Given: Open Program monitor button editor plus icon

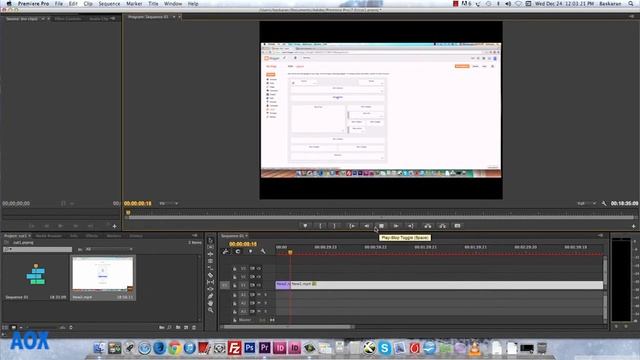Looking at the screenshot, I should point(633,226).
